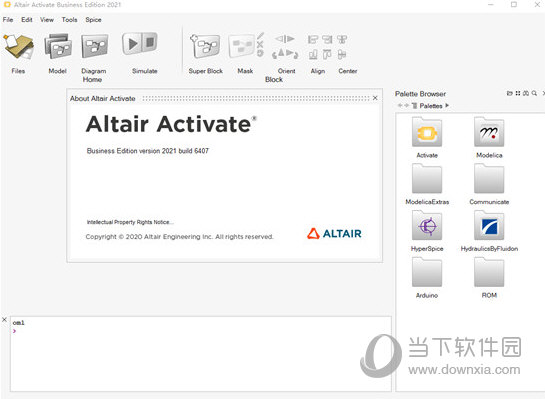Close the command console panel
The height and width of the screenshot is (399, 545).
point(5,319)
